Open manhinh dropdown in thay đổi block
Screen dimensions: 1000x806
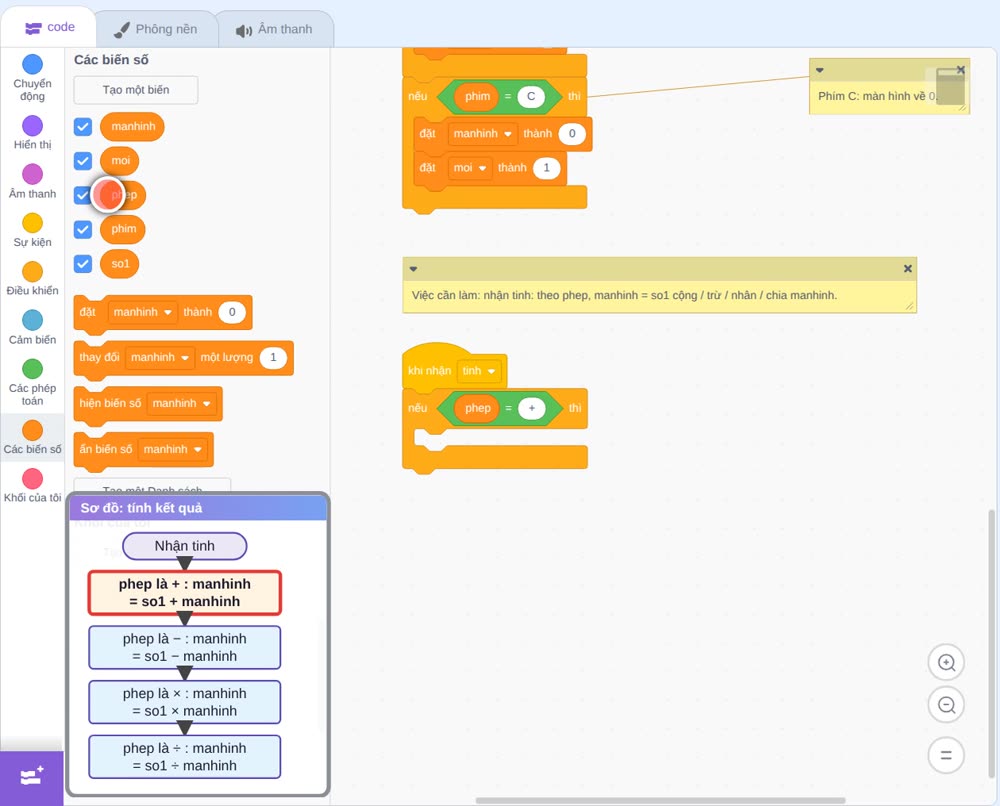click(x=159, y=358)
